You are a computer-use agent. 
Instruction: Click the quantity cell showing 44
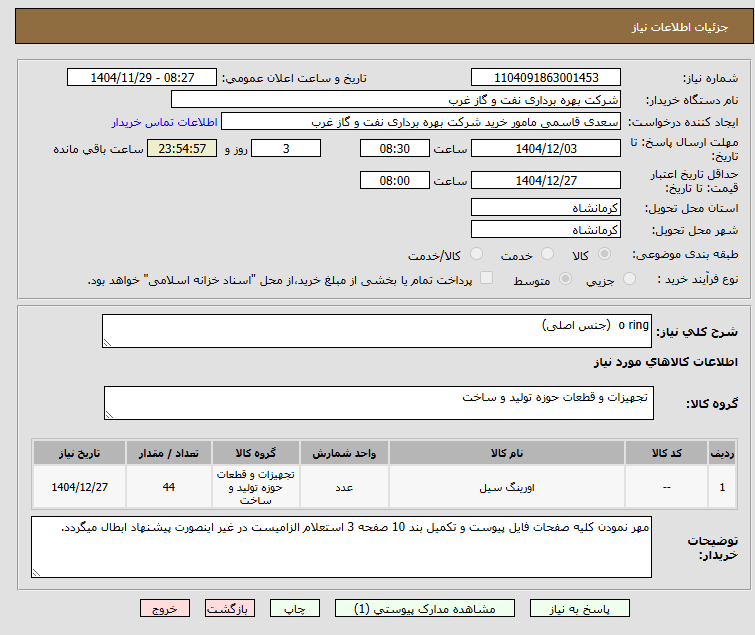coord(169,487)
